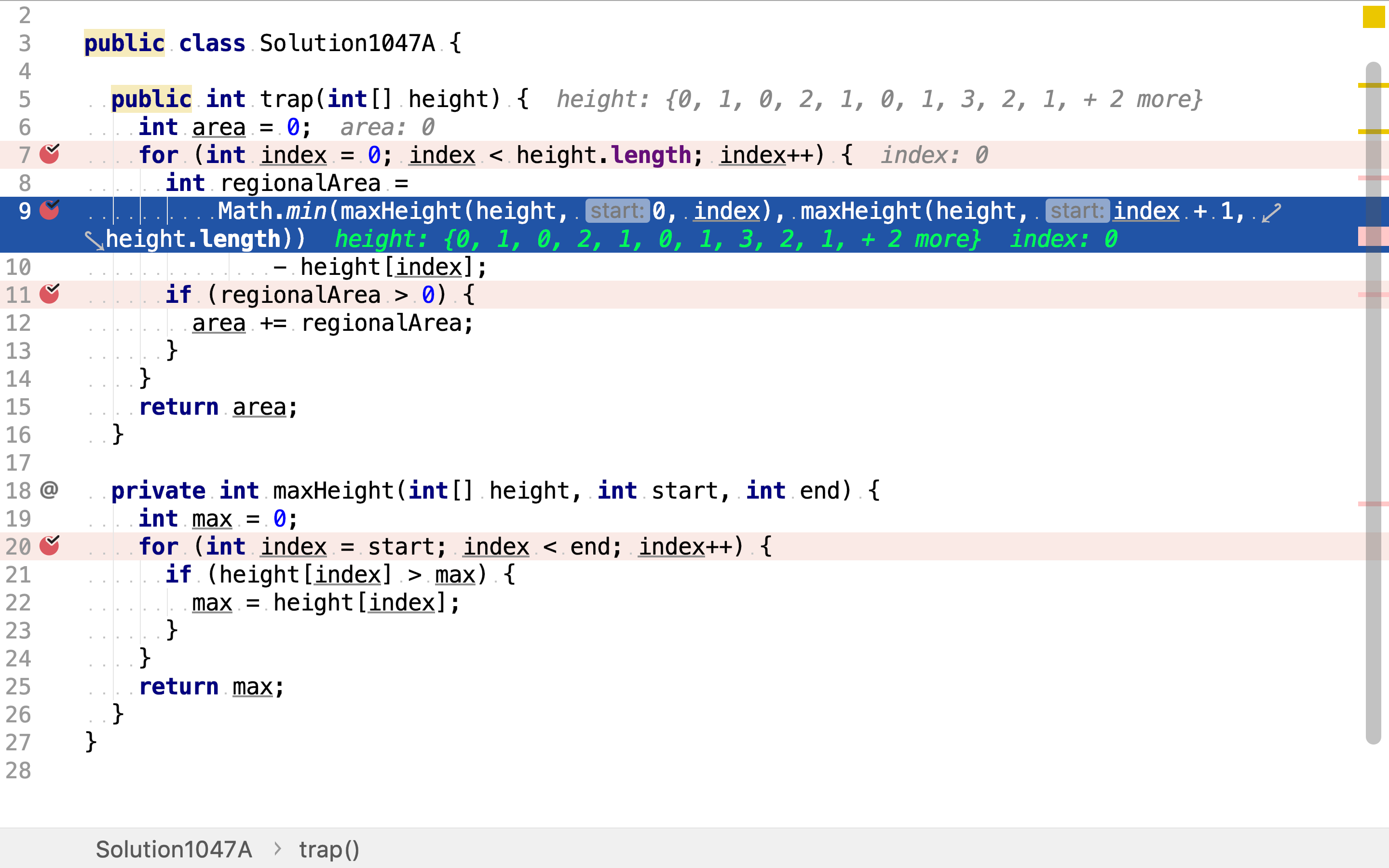Click the vertical scrollbar thumb

click(x=1373, y=402)
